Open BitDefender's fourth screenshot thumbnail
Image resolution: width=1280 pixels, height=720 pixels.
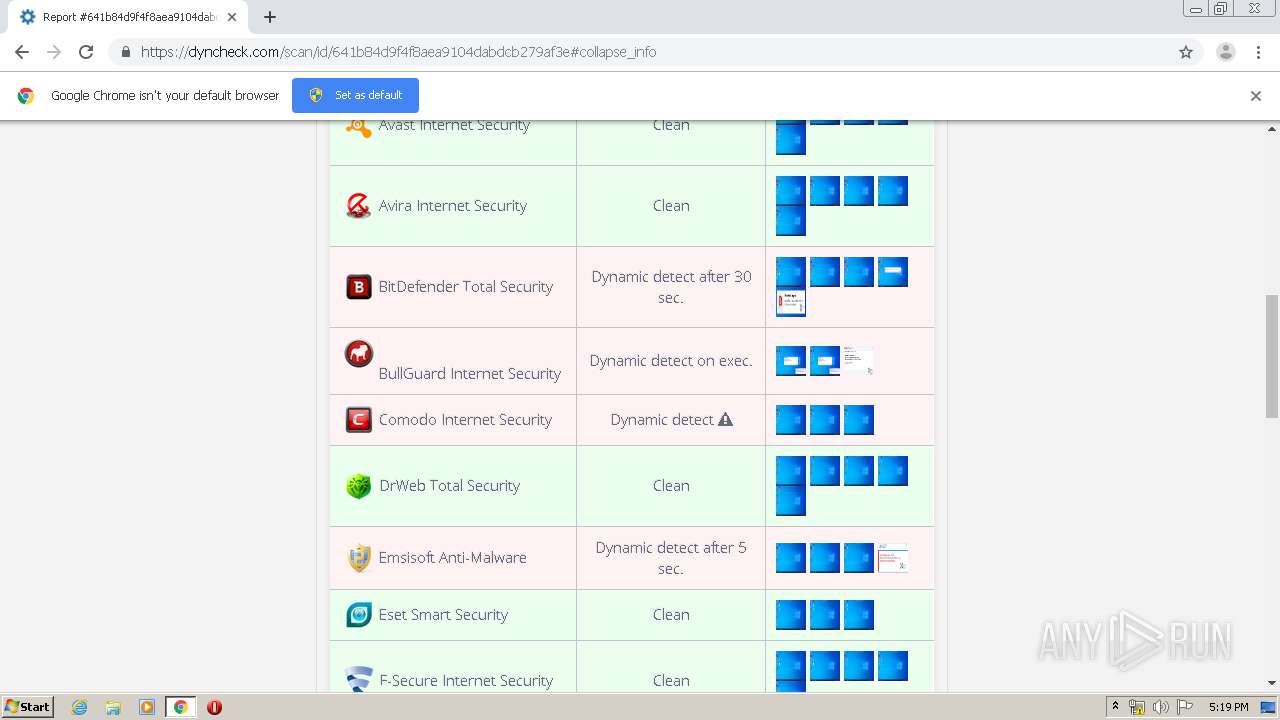click(x=893, y=272)
